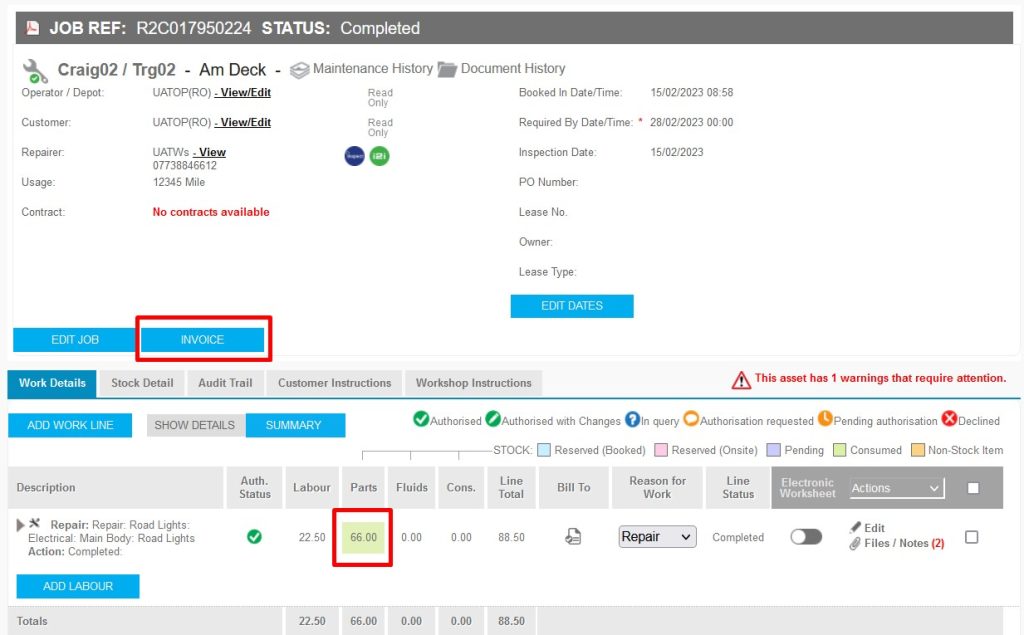The width and height of the screenshot is (1024, 635).
Task: Click the Edit pencil icon on work line
Action: (x=856, y=528)
